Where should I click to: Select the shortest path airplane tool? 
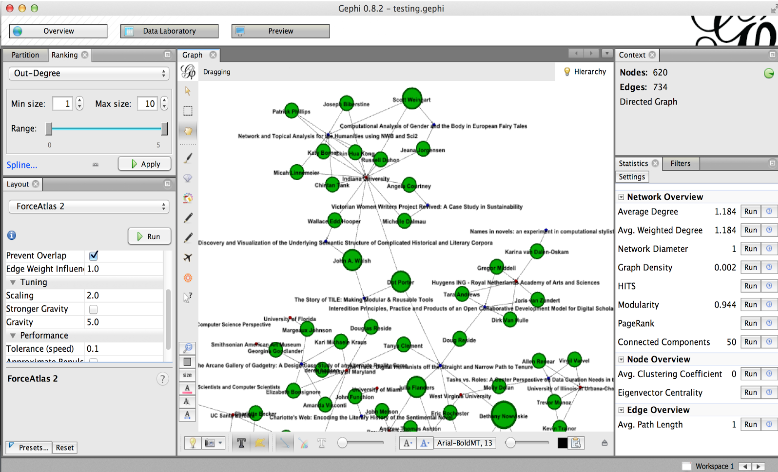tap(188, 258)
